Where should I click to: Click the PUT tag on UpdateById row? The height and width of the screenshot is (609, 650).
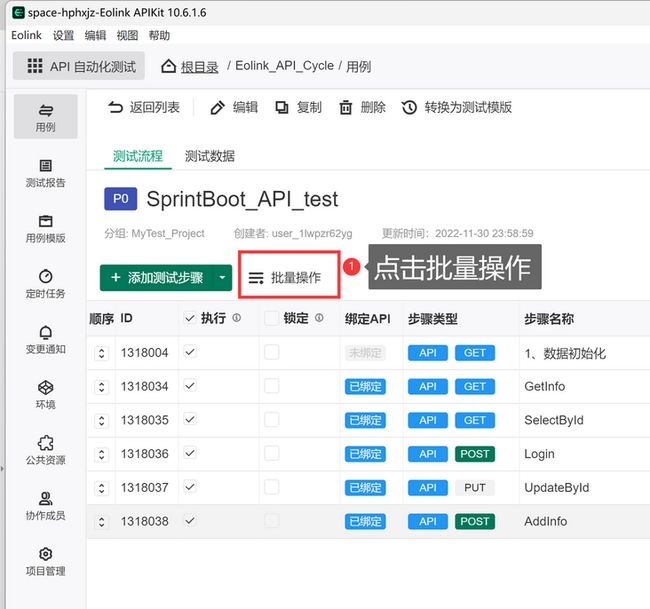point(475,488)
